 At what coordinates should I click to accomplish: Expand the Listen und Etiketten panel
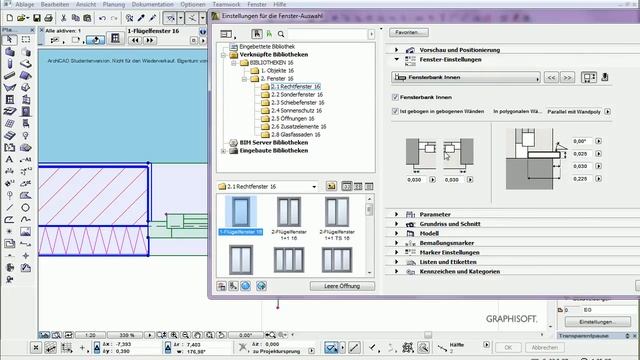396,262
